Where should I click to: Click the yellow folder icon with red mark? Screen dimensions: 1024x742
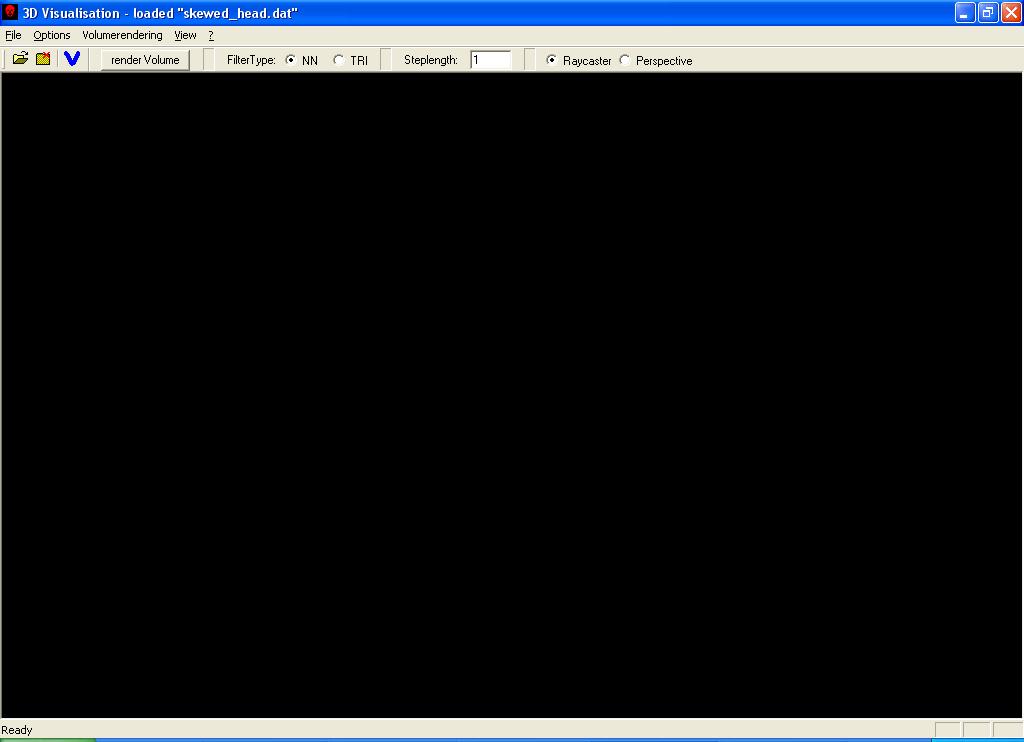click(x=43, y=59)
